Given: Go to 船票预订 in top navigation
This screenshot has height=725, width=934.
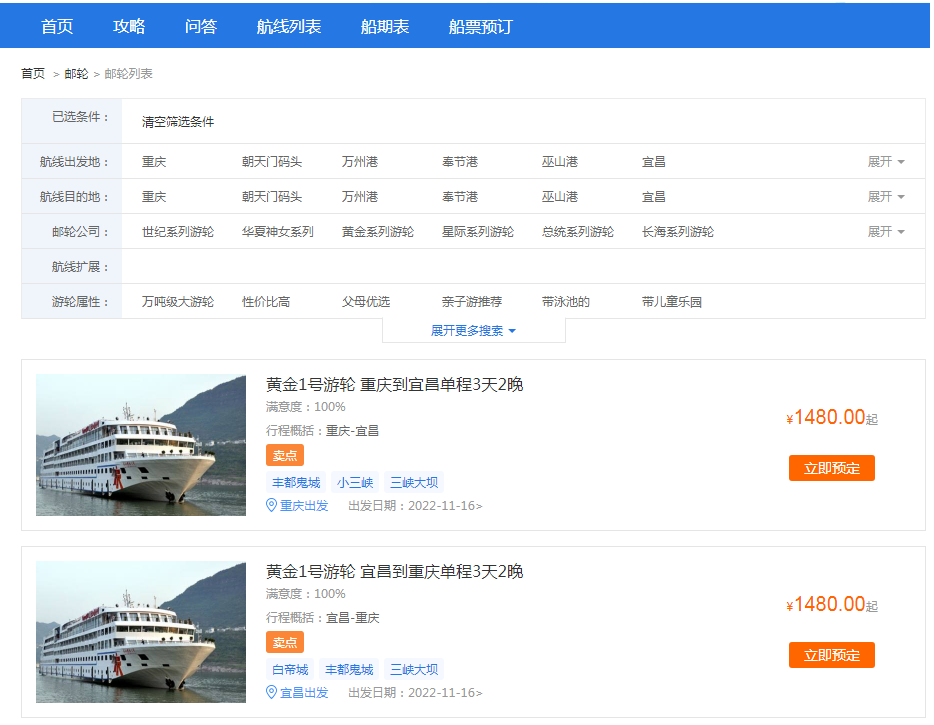Looking at the screenshot, I should tap(480, 27).
